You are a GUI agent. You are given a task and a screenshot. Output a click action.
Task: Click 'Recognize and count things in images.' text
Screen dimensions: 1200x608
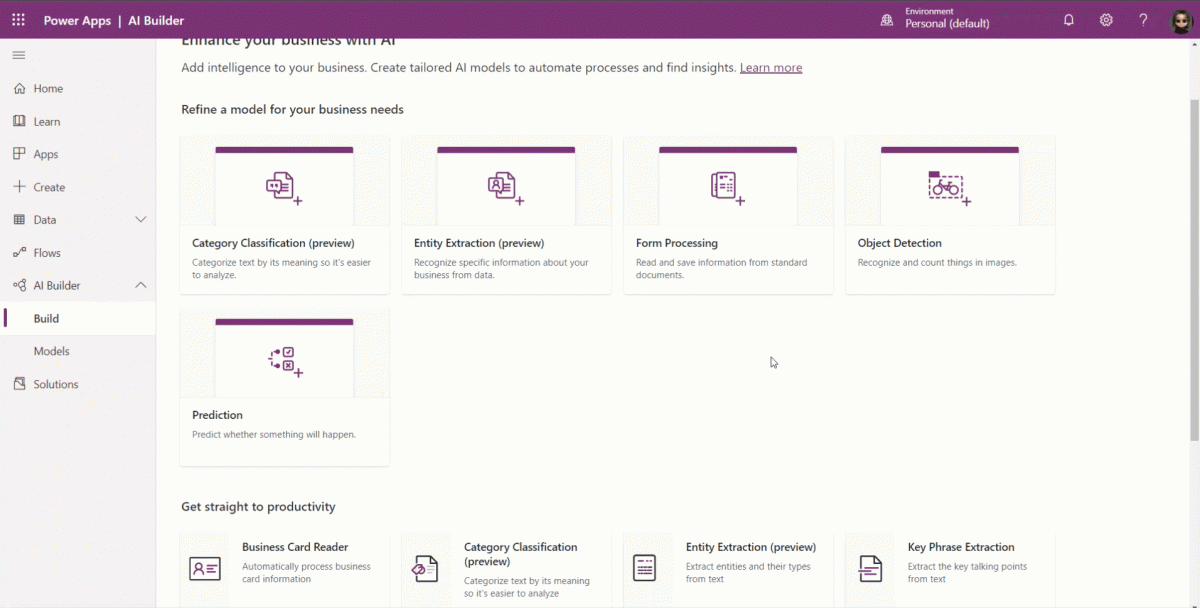(937, 263)
